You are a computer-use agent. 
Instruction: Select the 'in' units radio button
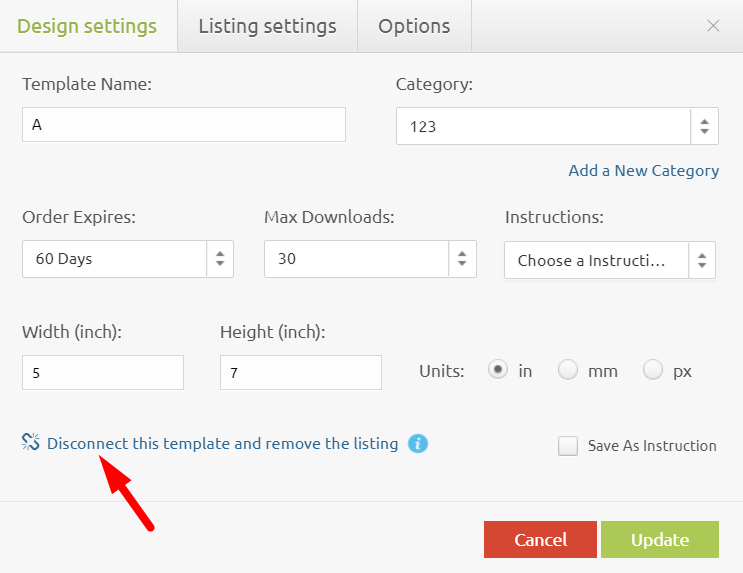pyautogui.click(x=497, y=370)
